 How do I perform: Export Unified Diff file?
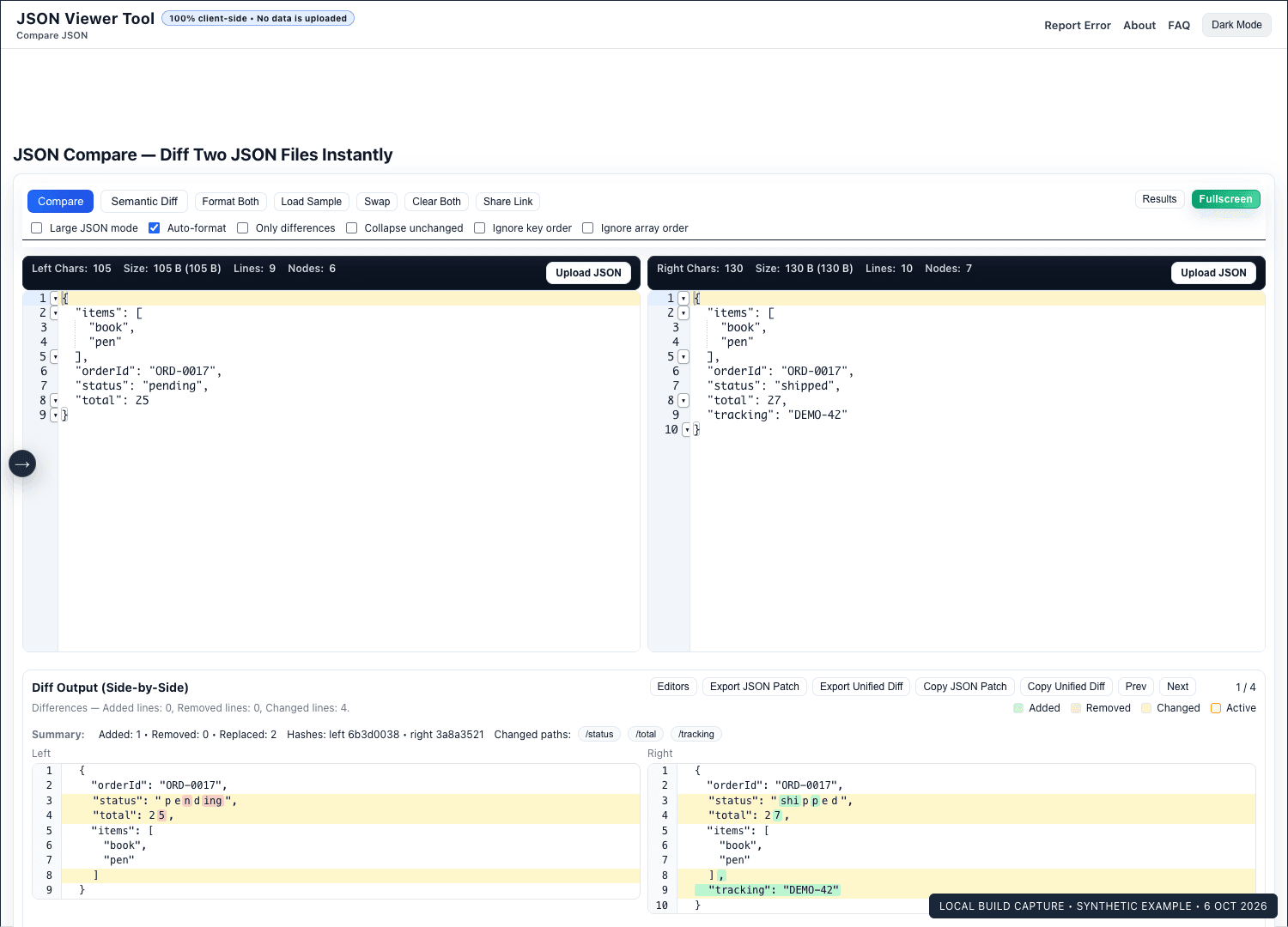click(861, 687)
